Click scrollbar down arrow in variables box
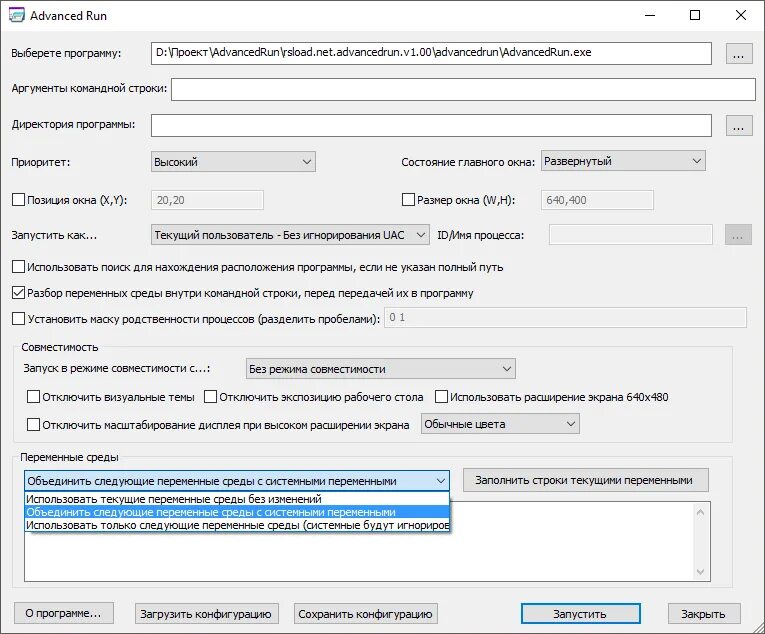 click(701, 572)
